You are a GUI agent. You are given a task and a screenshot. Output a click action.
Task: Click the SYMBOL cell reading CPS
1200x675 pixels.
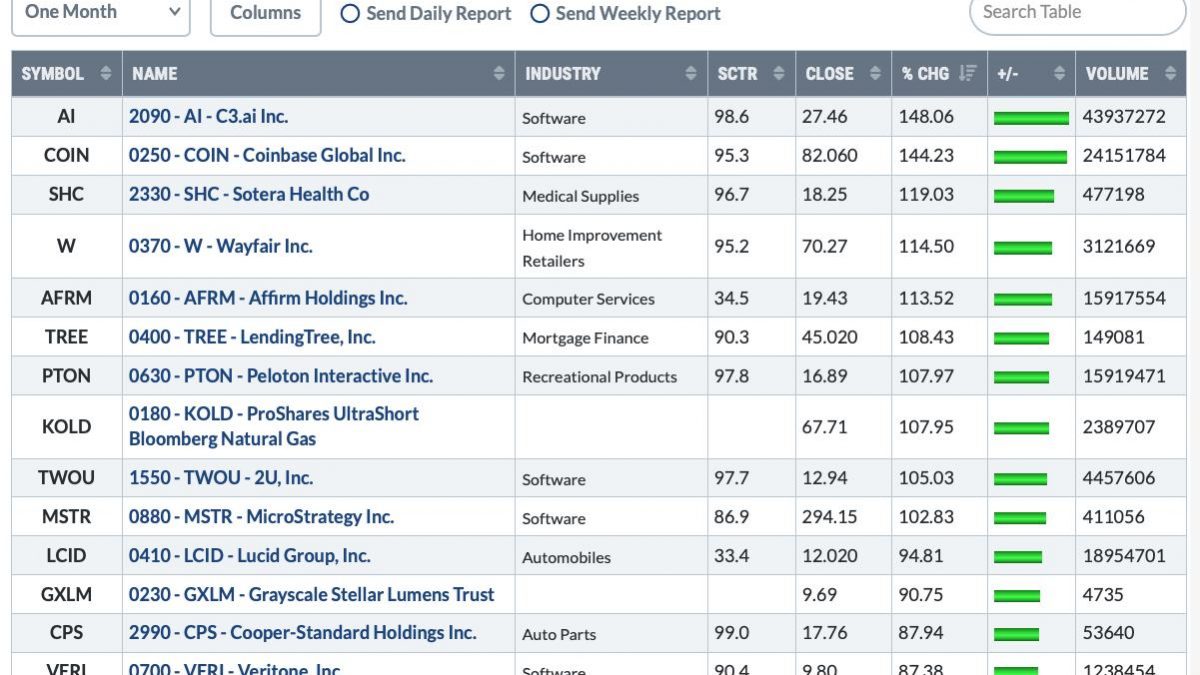pos(66,633)
